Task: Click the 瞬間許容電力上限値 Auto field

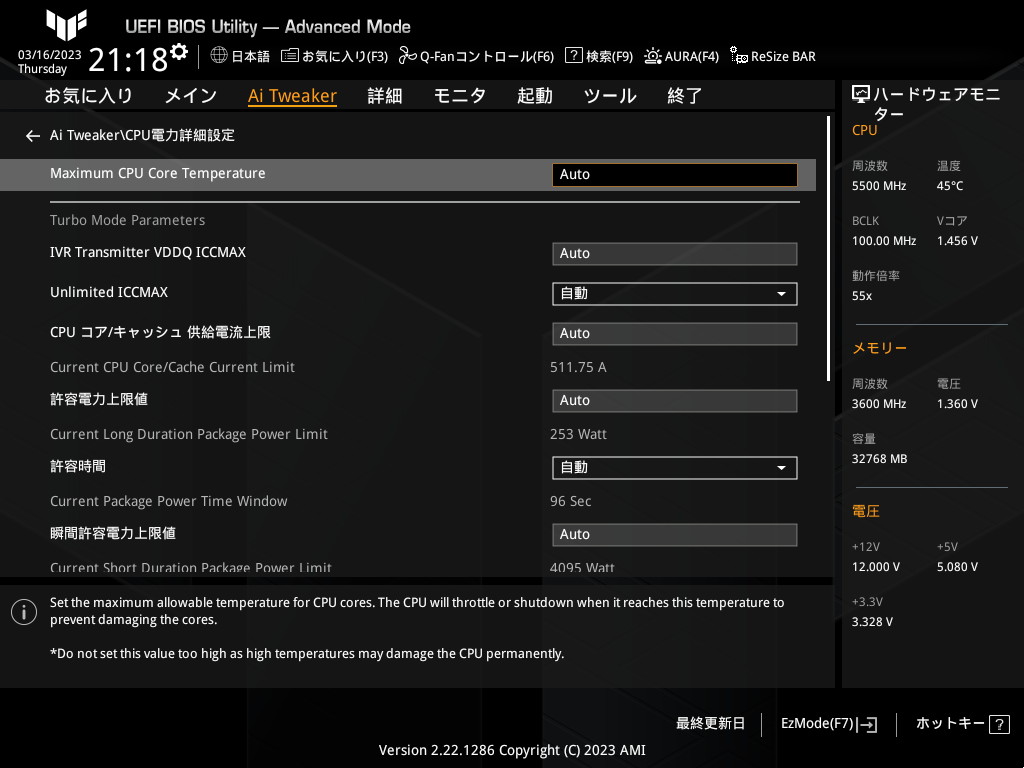Action: (675, 535)
